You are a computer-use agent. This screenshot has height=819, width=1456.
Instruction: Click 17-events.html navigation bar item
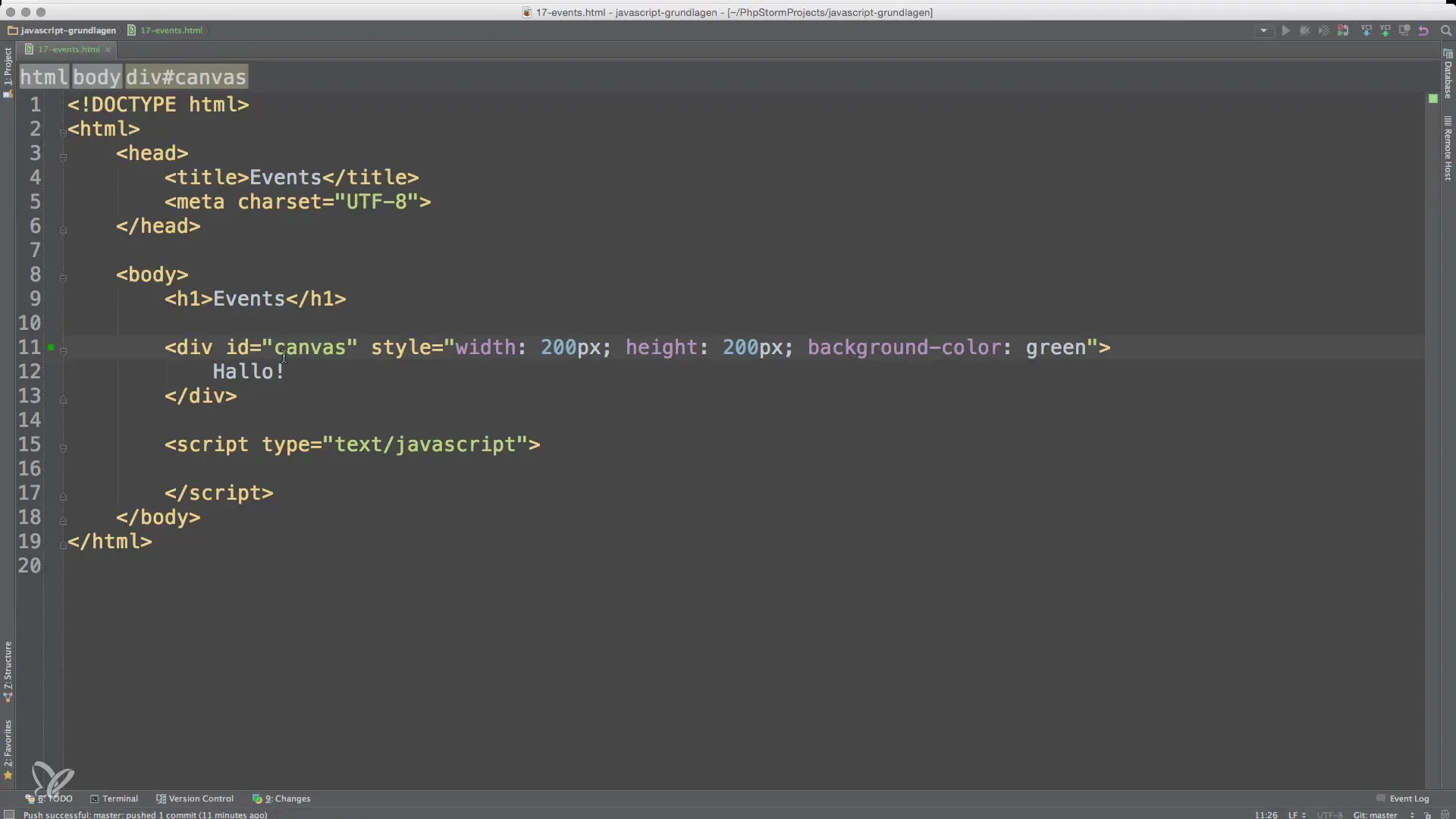tap(165, 30)
